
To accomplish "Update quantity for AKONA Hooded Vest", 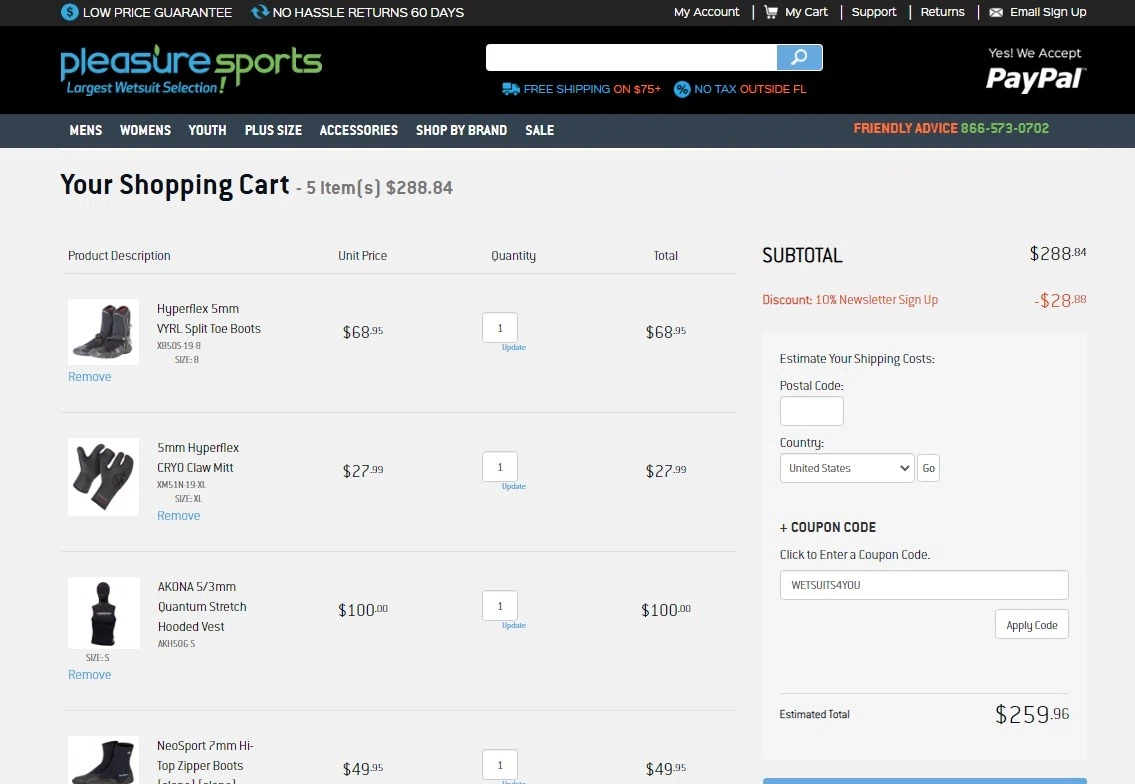I will click(514, 625).
